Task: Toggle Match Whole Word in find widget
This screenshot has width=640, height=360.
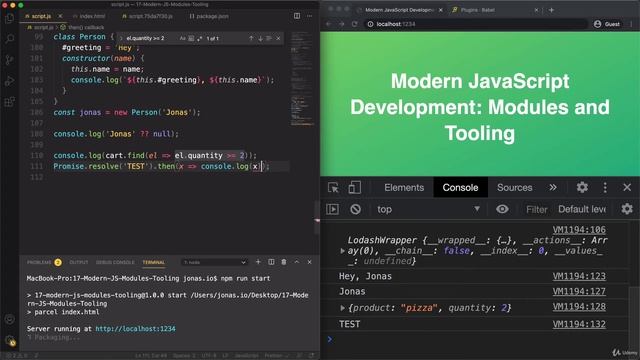Action: (191, 38)
